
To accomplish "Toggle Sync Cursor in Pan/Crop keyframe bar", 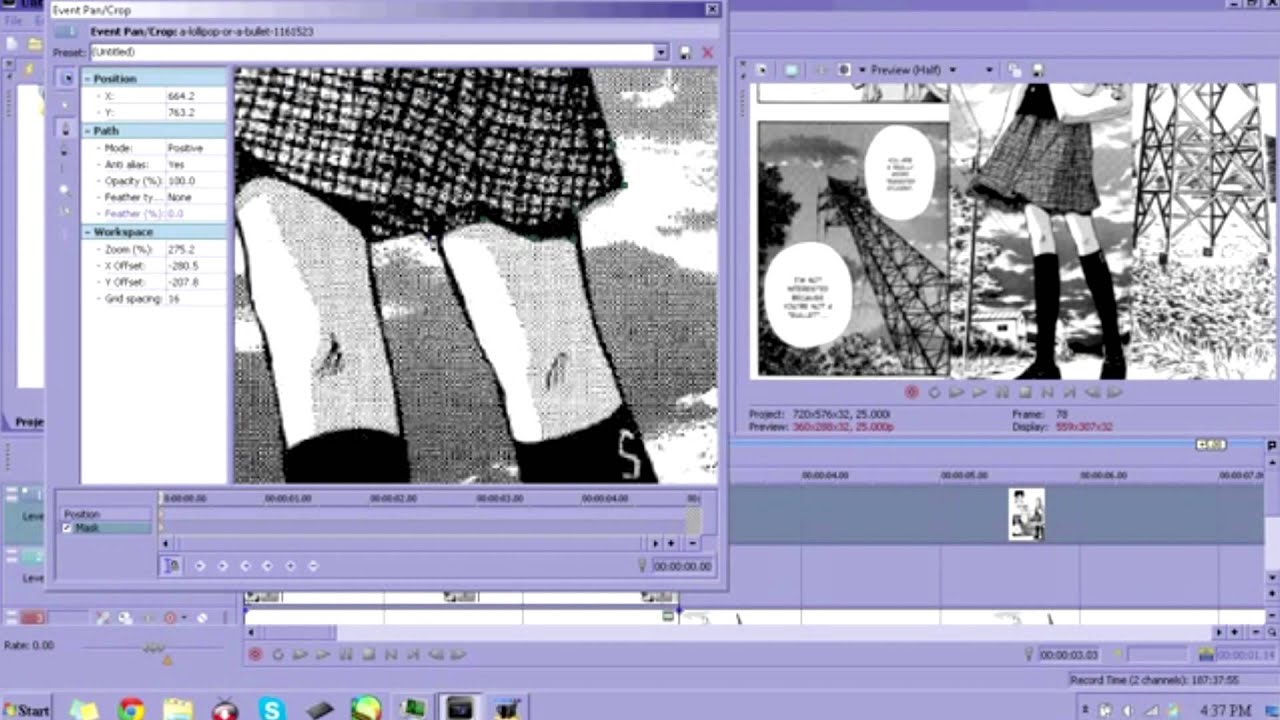I will (171, 566).
